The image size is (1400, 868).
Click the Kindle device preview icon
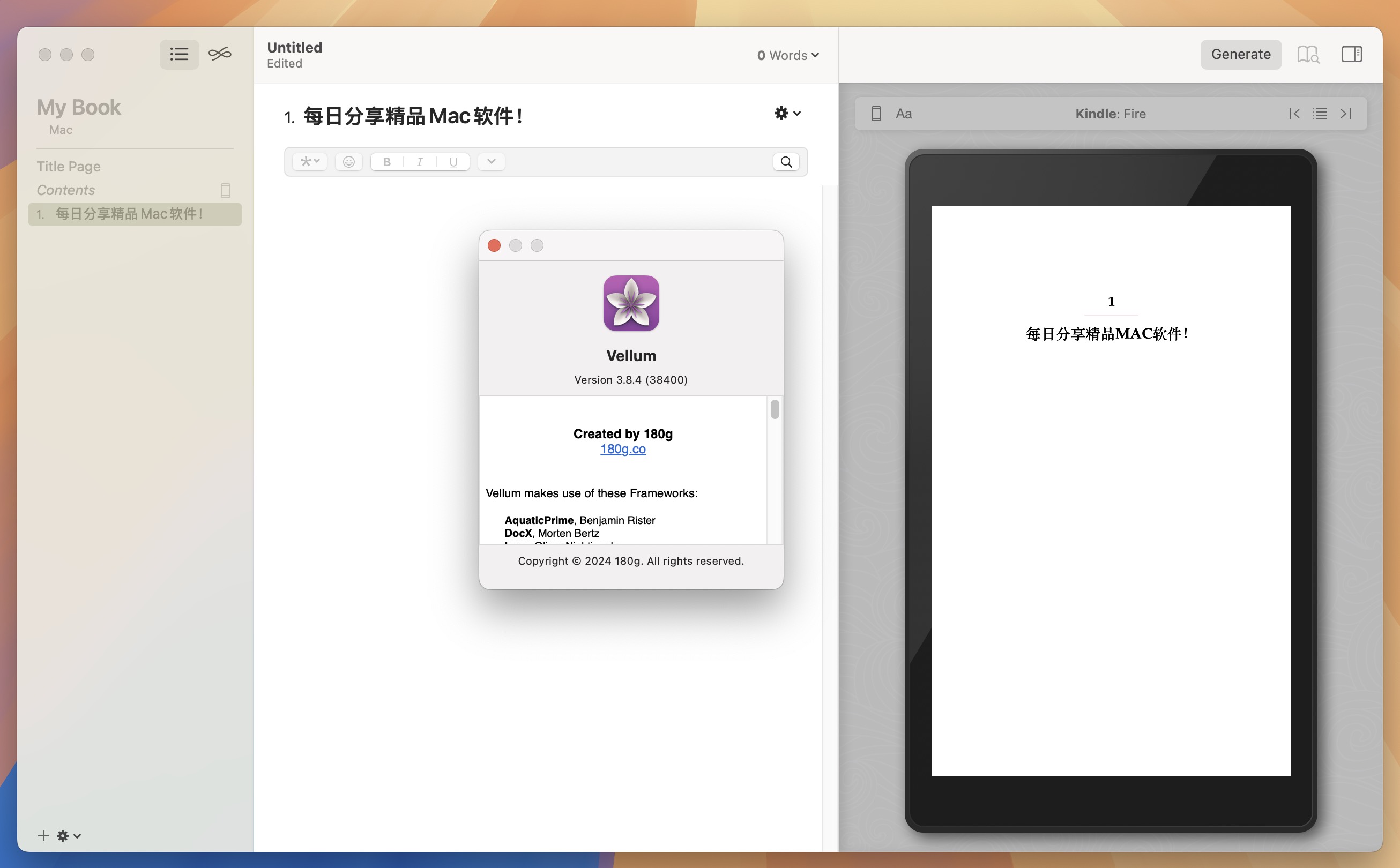[874, 113]
